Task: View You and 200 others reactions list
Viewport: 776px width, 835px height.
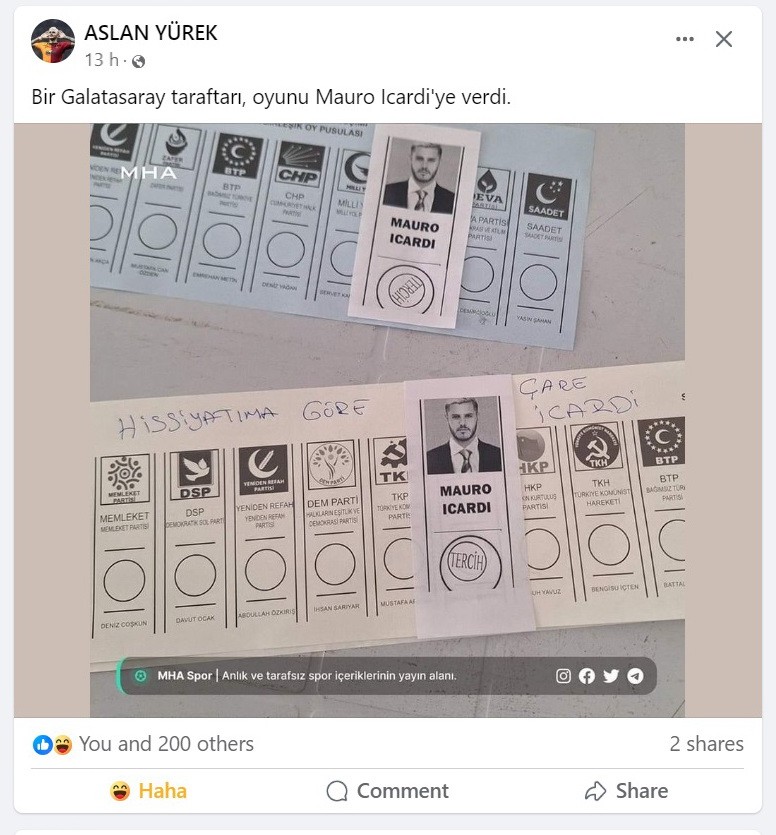Action: point(166,744)
